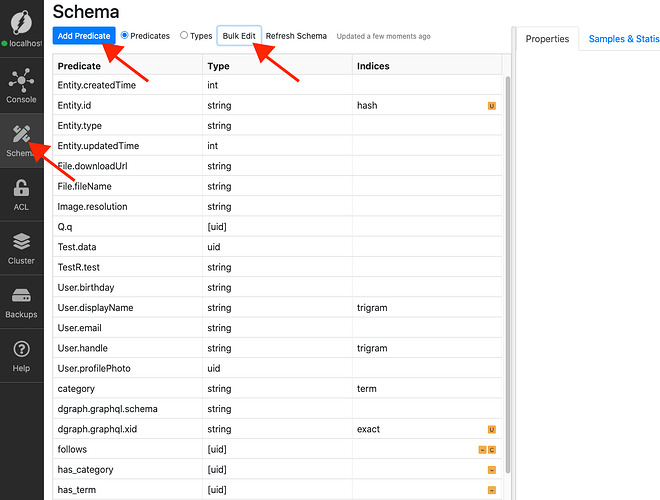Click the reverse badge on has_term row
Screen dimensions: 660x500
tap(492, 490)
